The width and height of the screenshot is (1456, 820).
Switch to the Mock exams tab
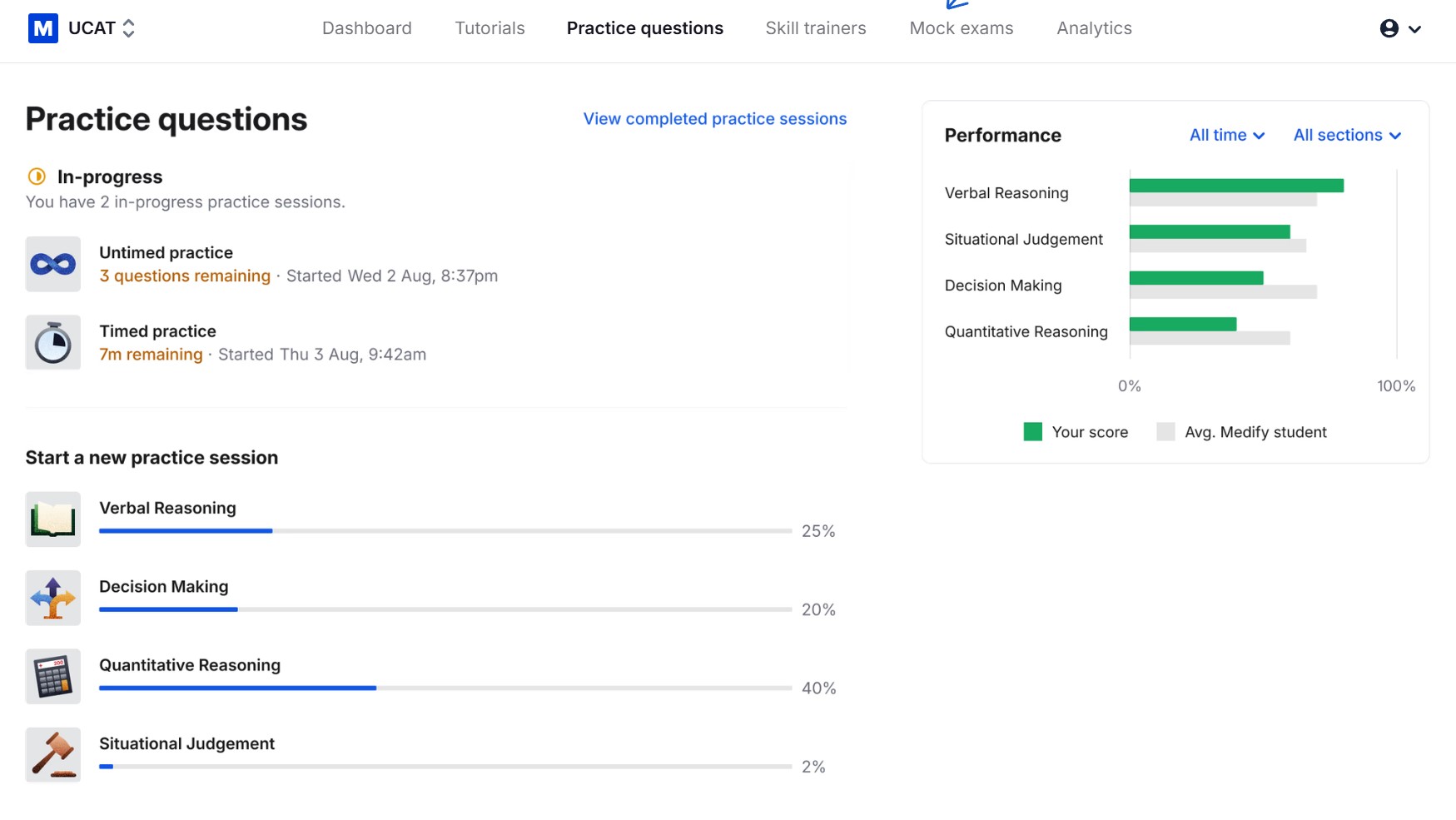pyautogui.click(x=961, y=28)
